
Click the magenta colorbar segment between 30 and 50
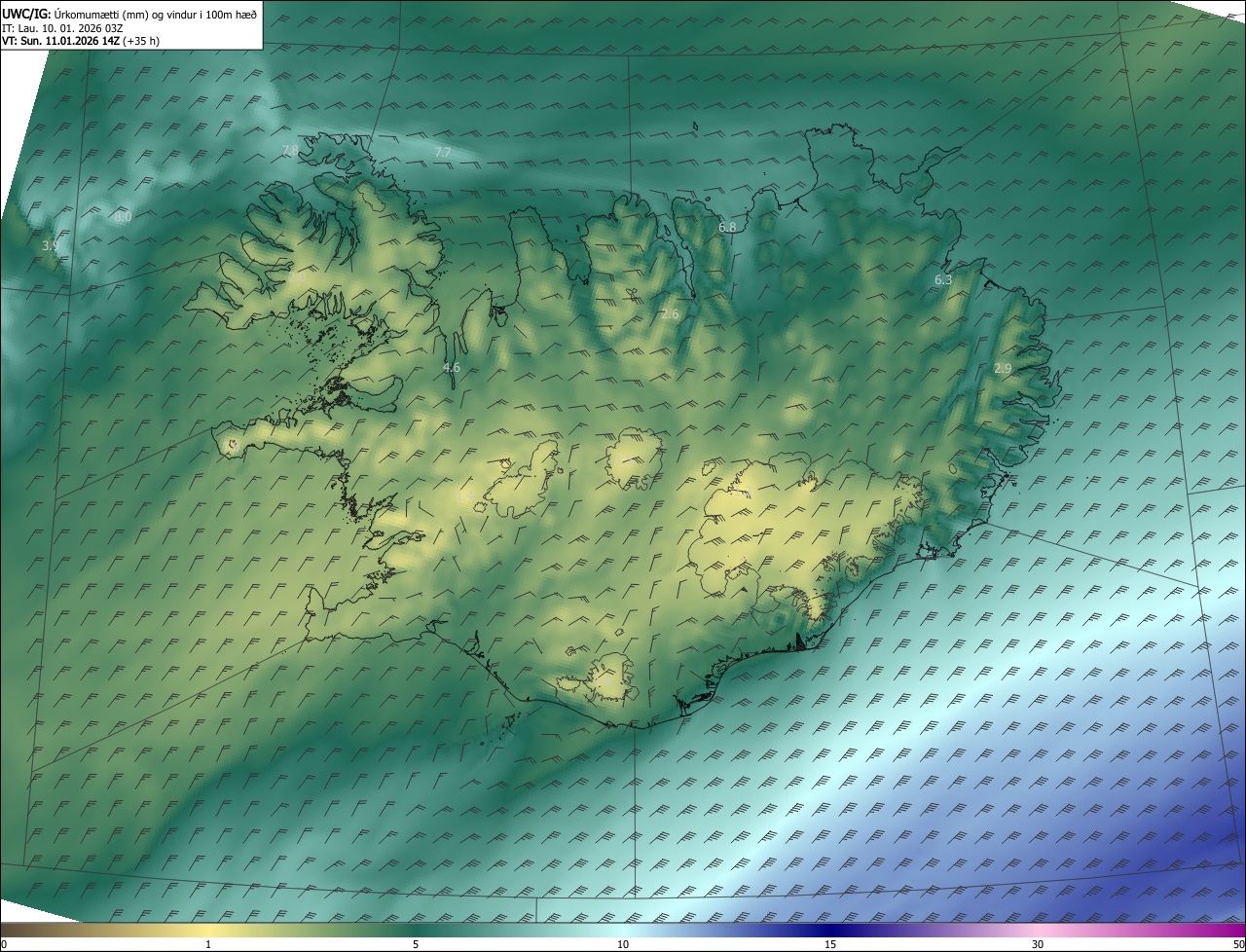[1142, 930]
